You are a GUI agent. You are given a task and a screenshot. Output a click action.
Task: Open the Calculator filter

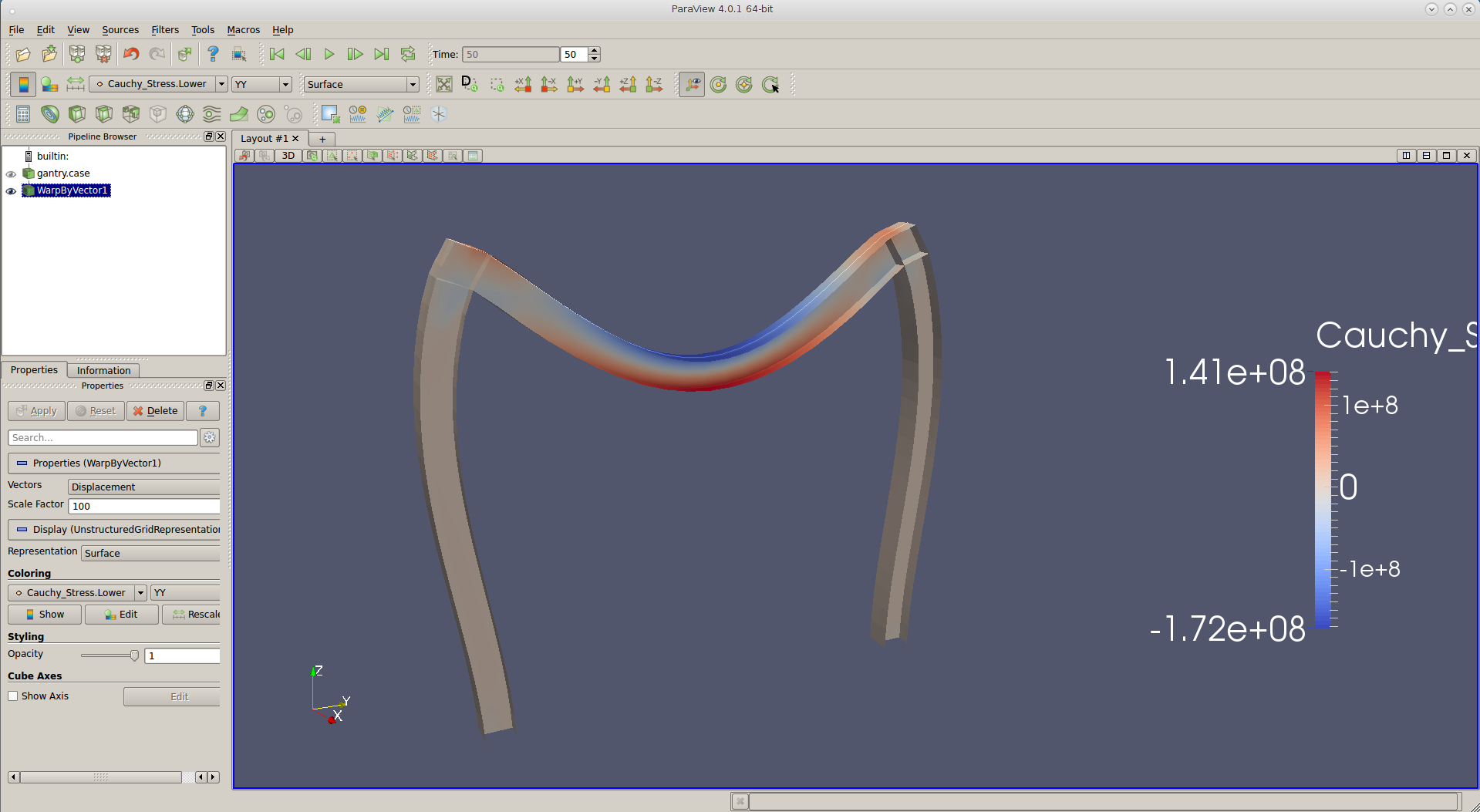22,113
